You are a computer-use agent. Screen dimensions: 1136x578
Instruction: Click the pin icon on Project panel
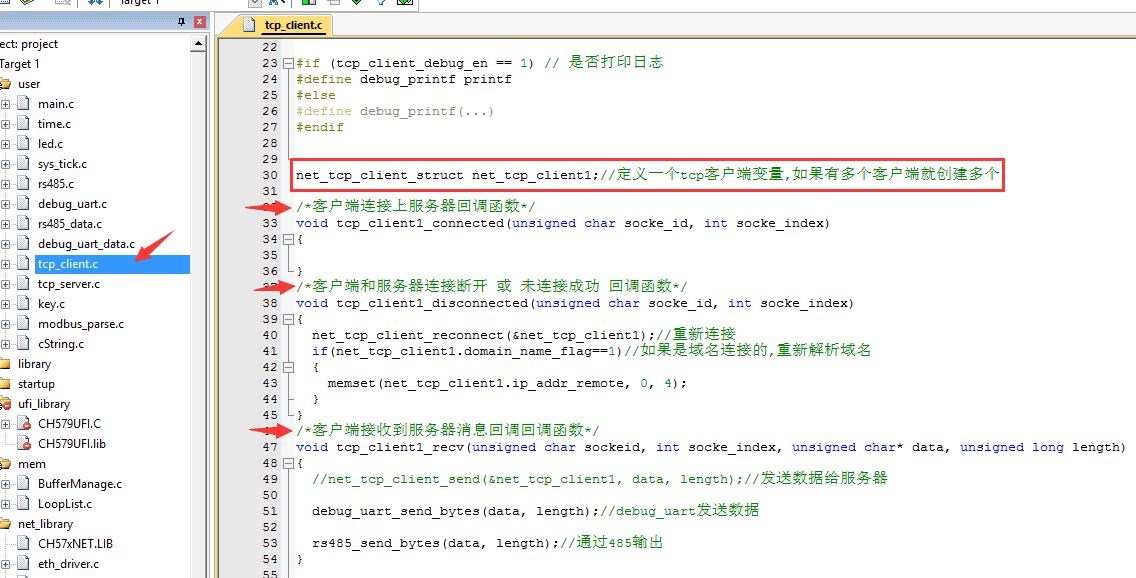coord(181,22)
